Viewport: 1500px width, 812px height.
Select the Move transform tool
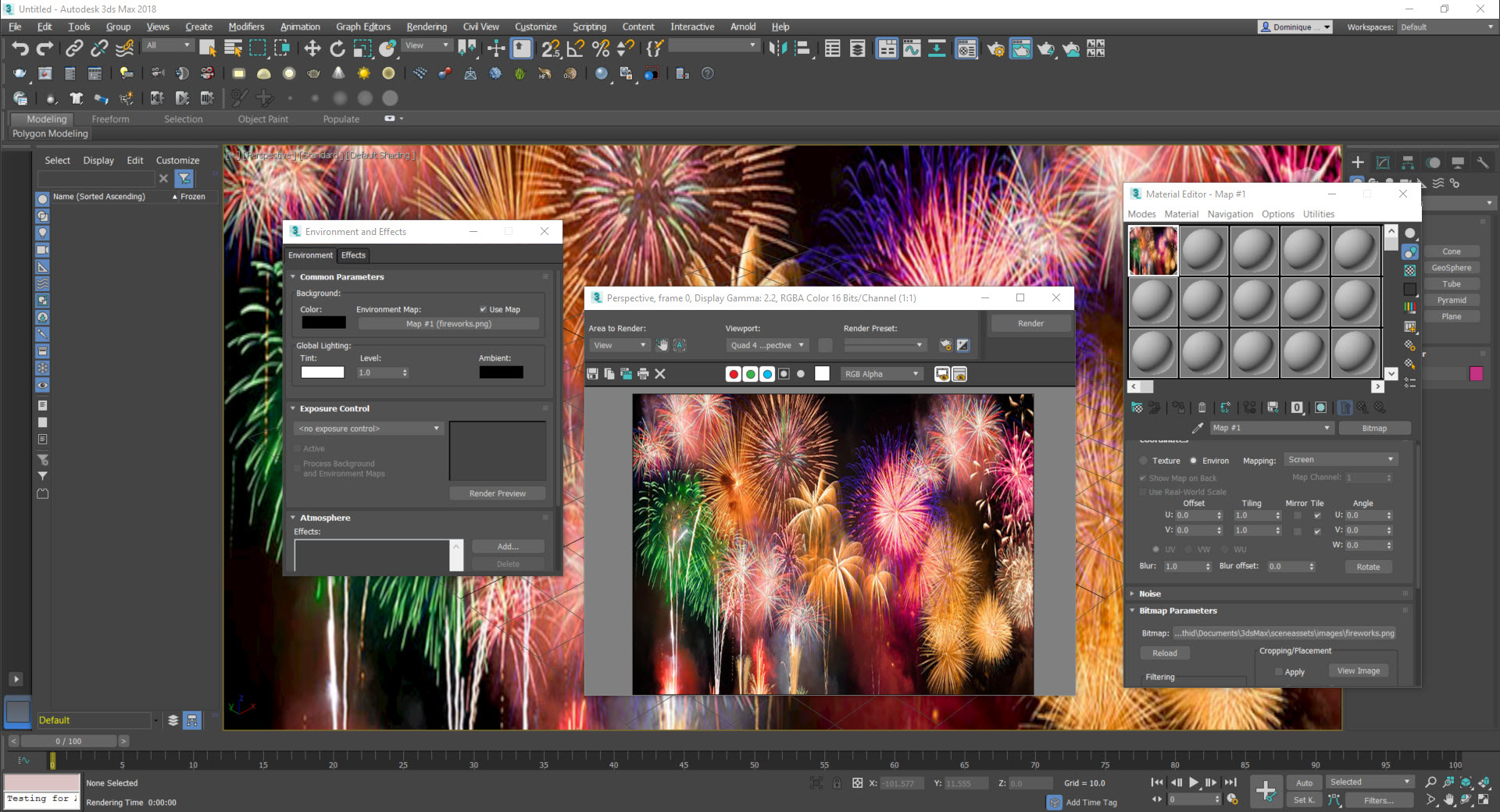pyautogui.click(x=312, y=49)
